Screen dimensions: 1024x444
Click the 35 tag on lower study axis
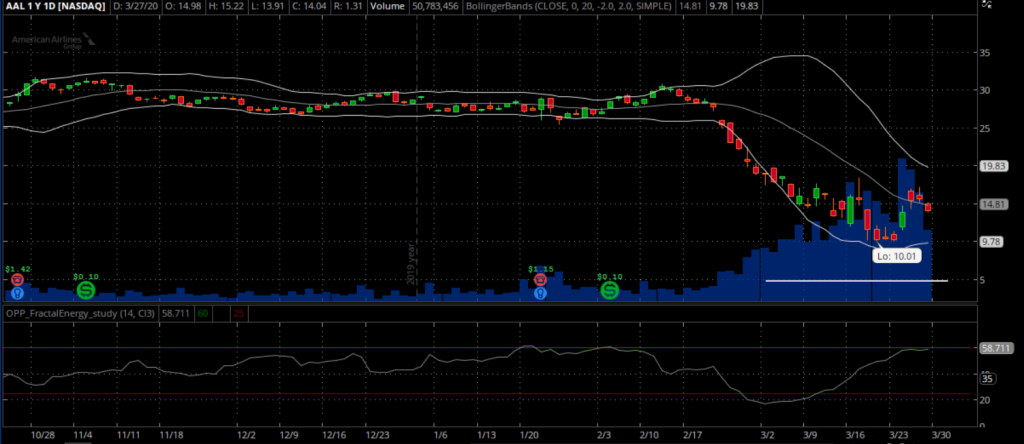(x=988, y=379)
